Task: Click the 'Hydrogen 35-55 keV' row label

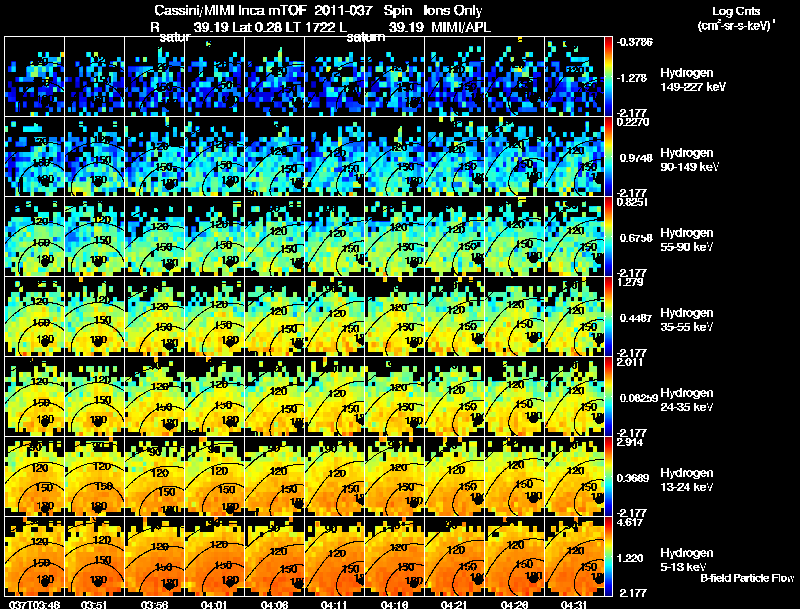Action: (687, 320)
